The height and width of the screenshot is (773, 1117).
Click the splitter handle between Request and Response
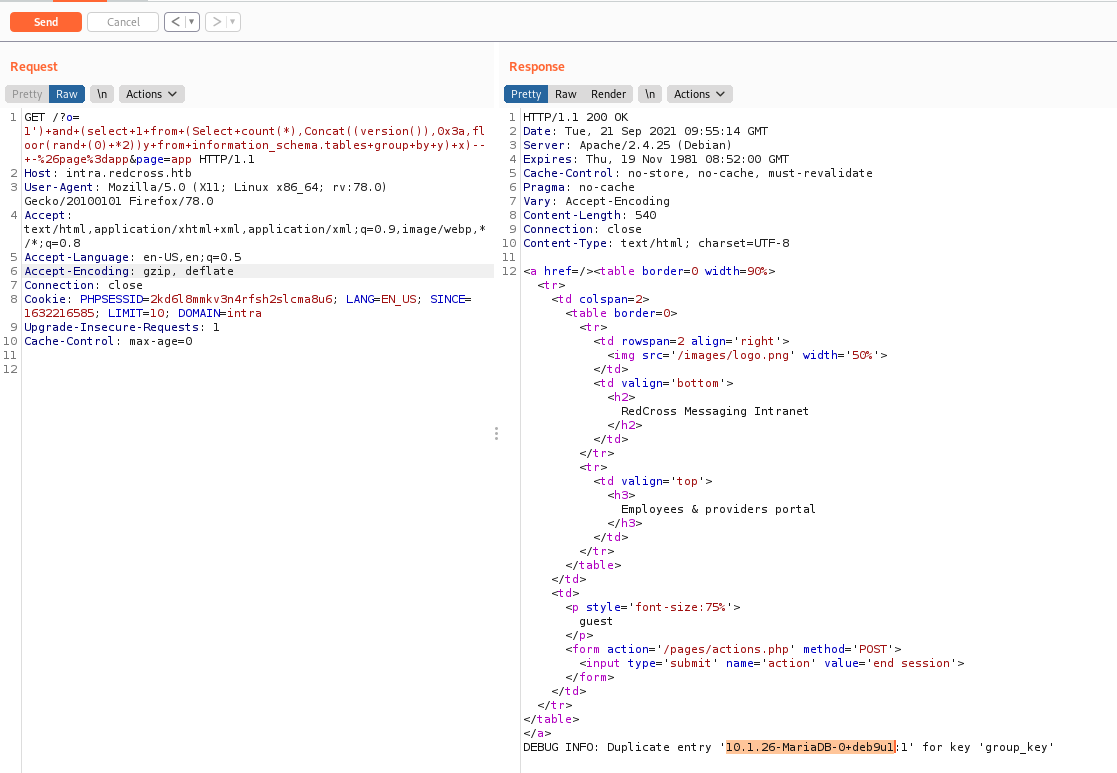tap(497, 433)
